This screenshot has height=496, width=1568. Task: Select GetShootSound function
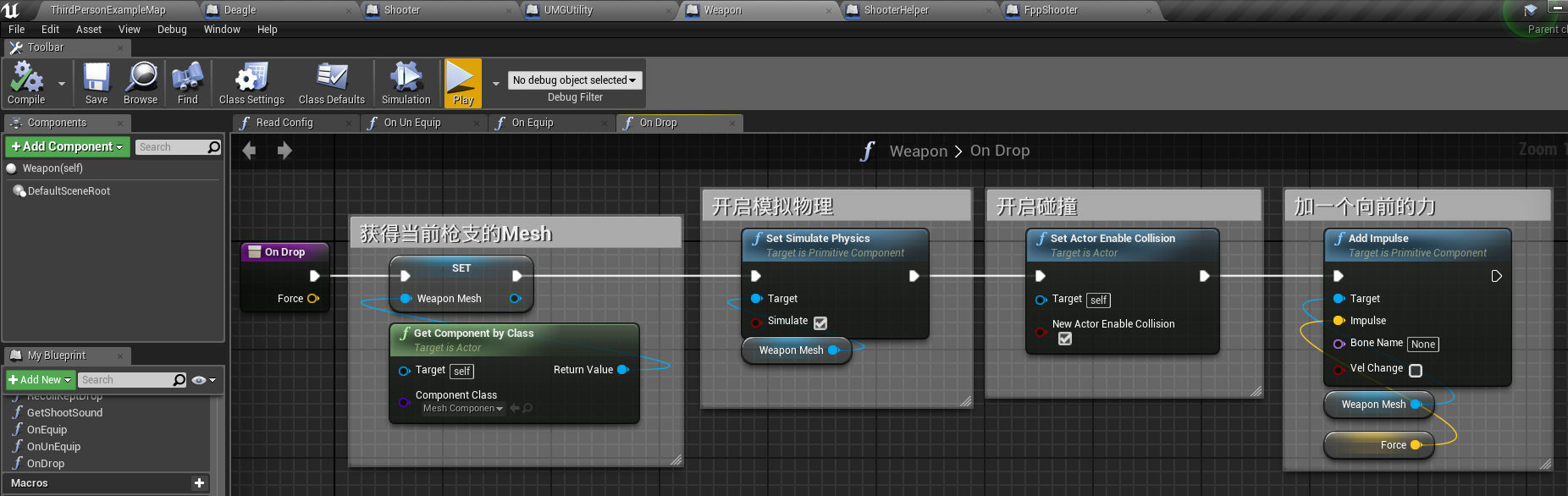64,413
